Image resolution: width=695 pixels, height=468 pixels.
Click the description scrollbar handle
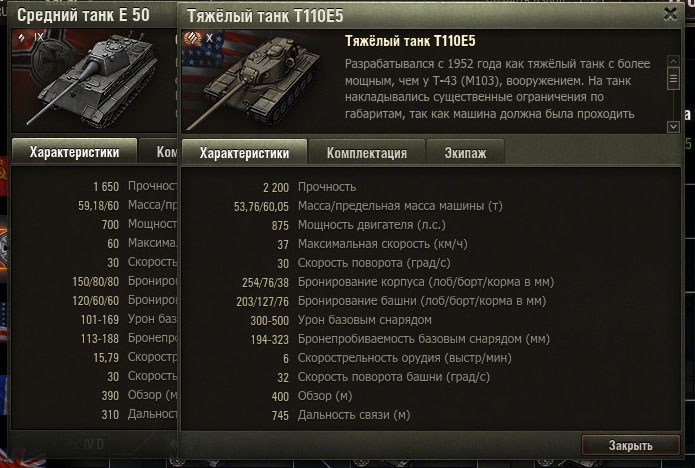(673, 78)
